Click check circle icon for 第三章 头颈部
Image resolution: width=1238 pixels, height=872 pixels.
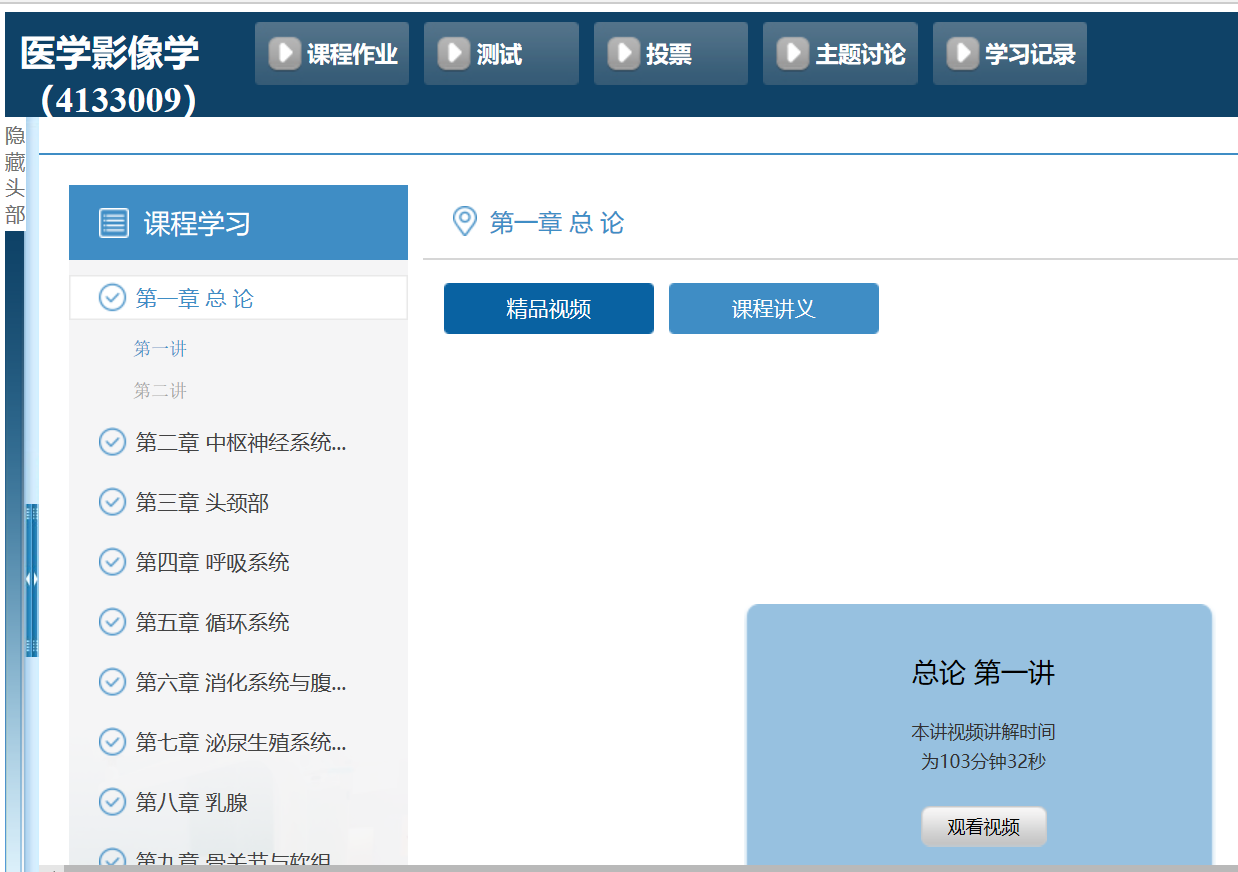(x=112, y=502)
